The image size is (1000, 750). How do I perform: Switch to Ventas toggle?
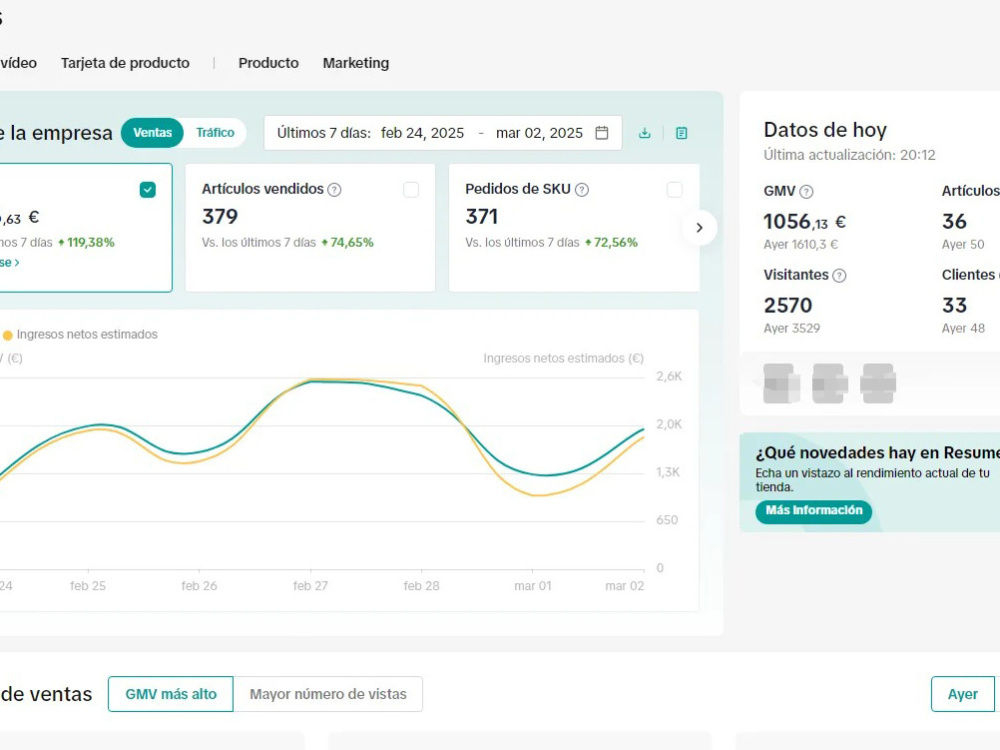152,133
